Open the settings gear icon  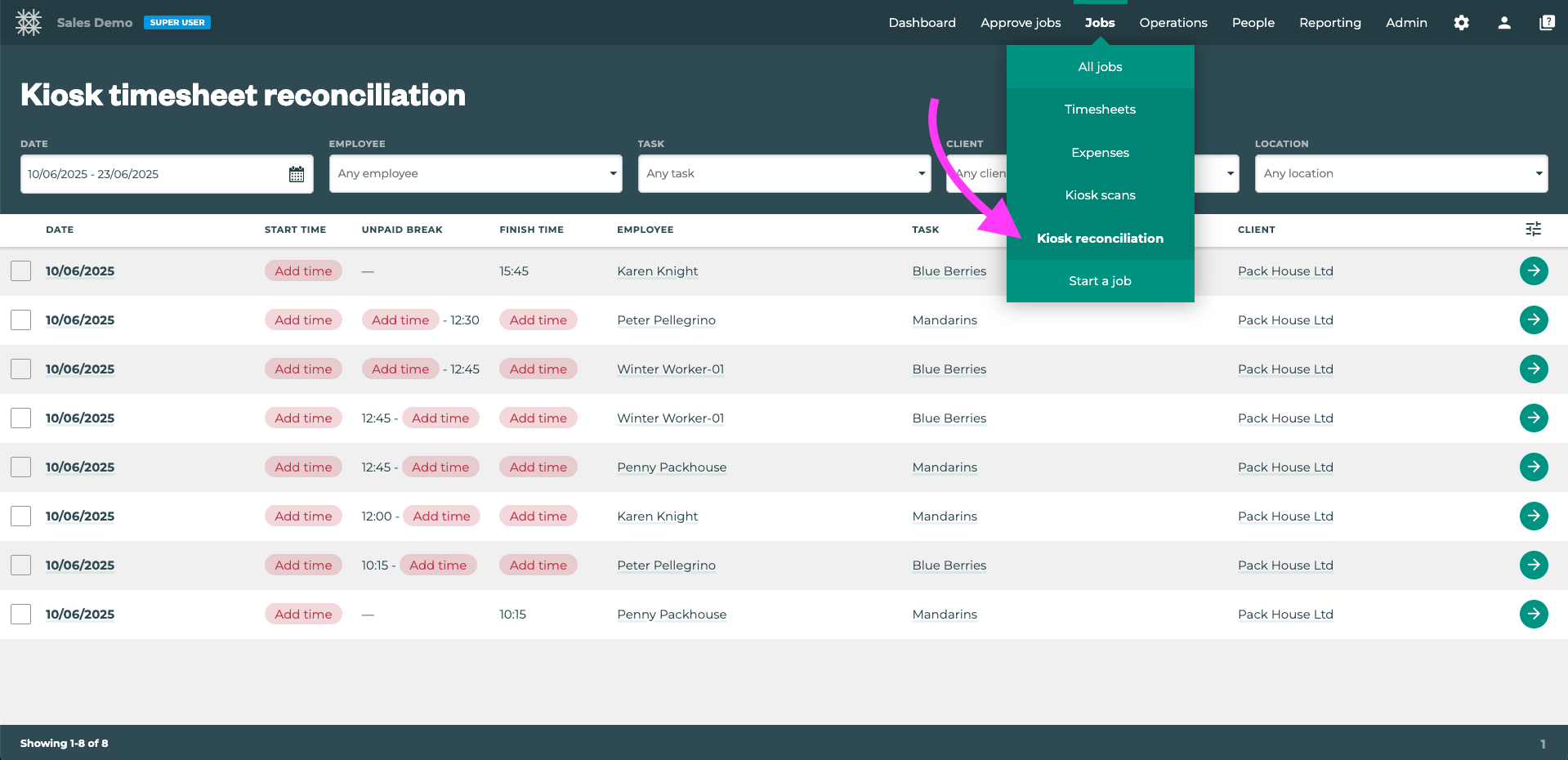(x=1461, y=23)
